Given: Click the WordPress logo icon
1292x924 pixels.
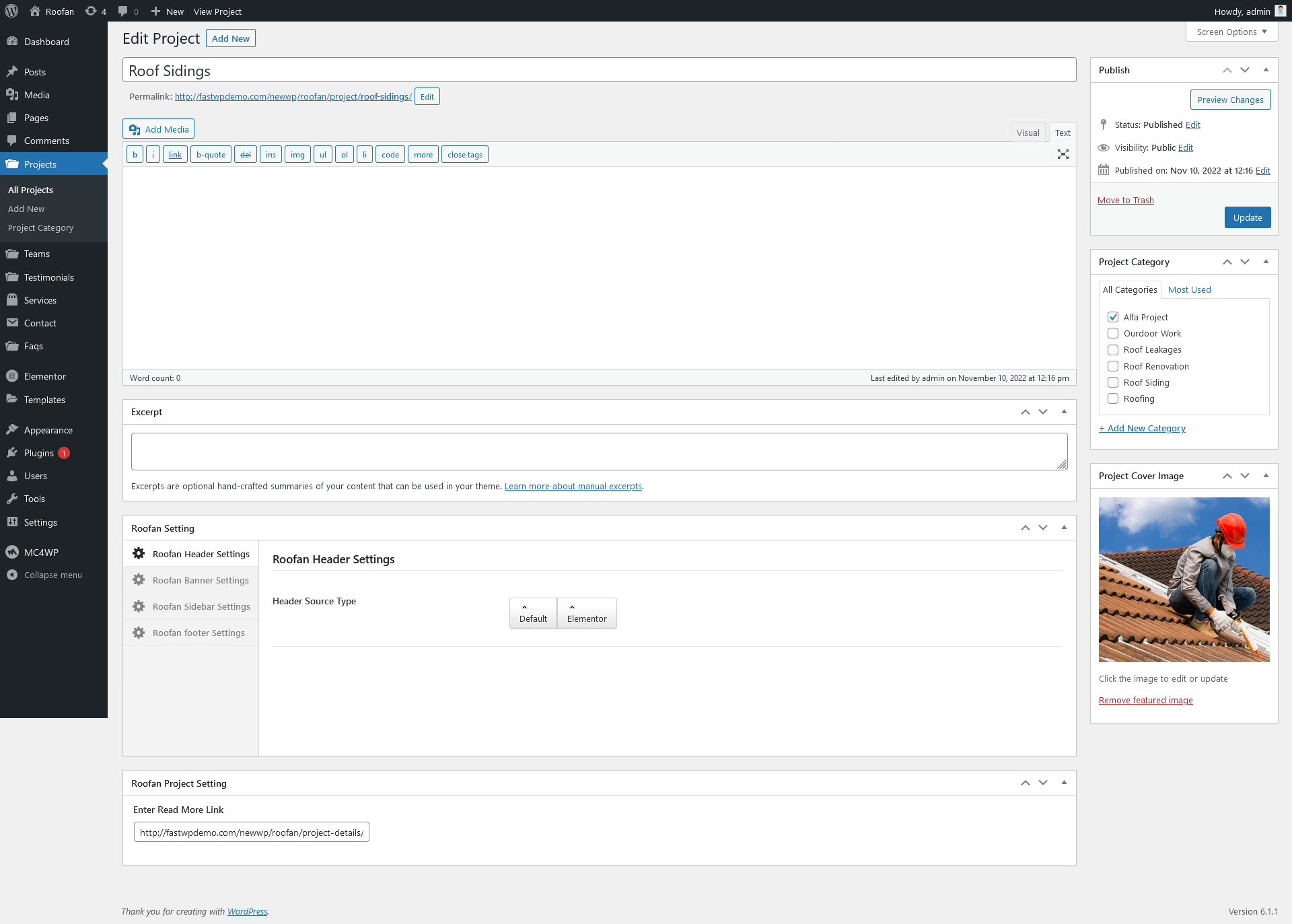Looking at the screenshot, I should tap(11, 11).
